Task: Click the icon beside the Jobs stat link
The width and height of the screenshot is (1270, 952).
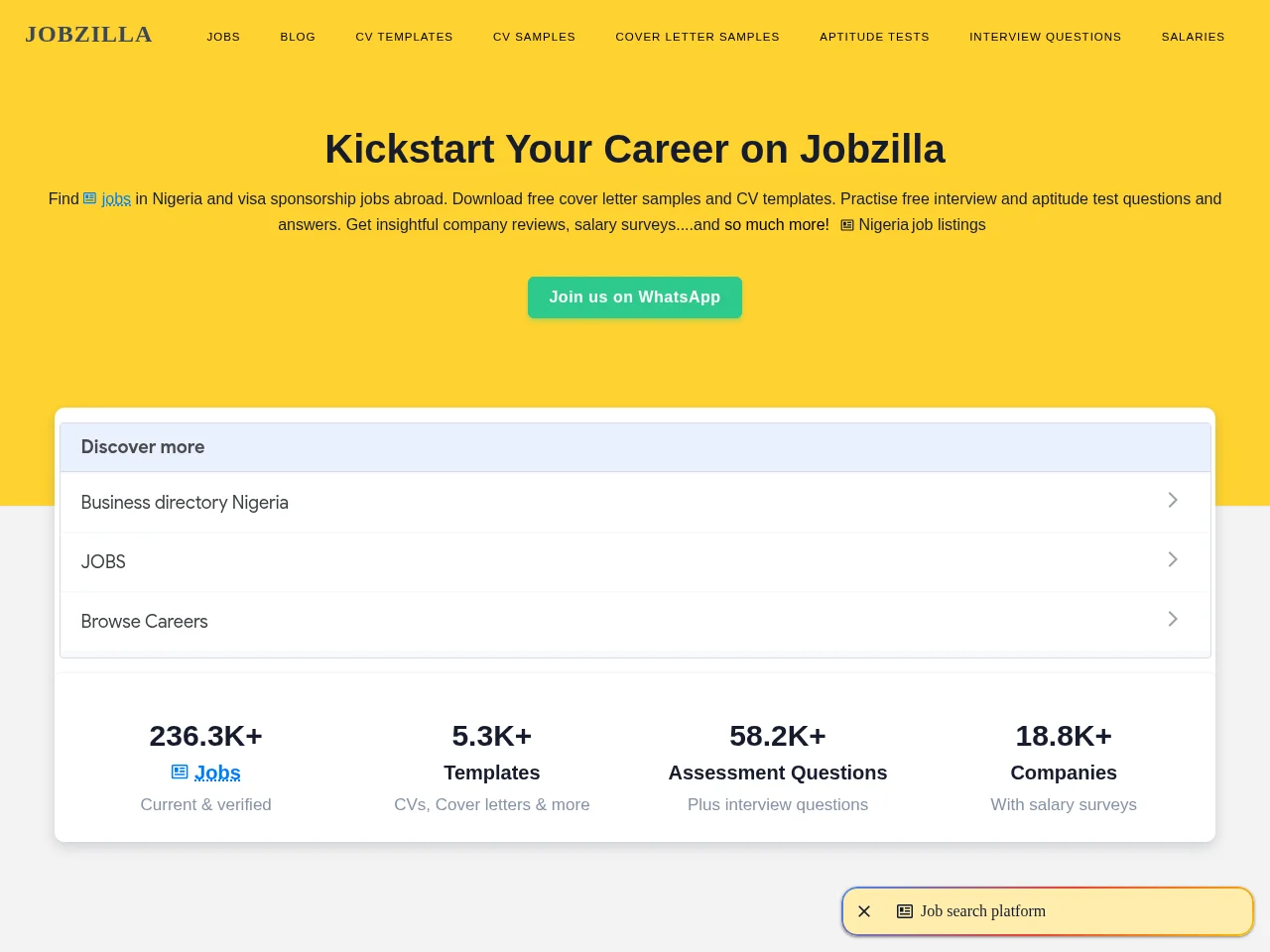Action: [x=180, y=772]
